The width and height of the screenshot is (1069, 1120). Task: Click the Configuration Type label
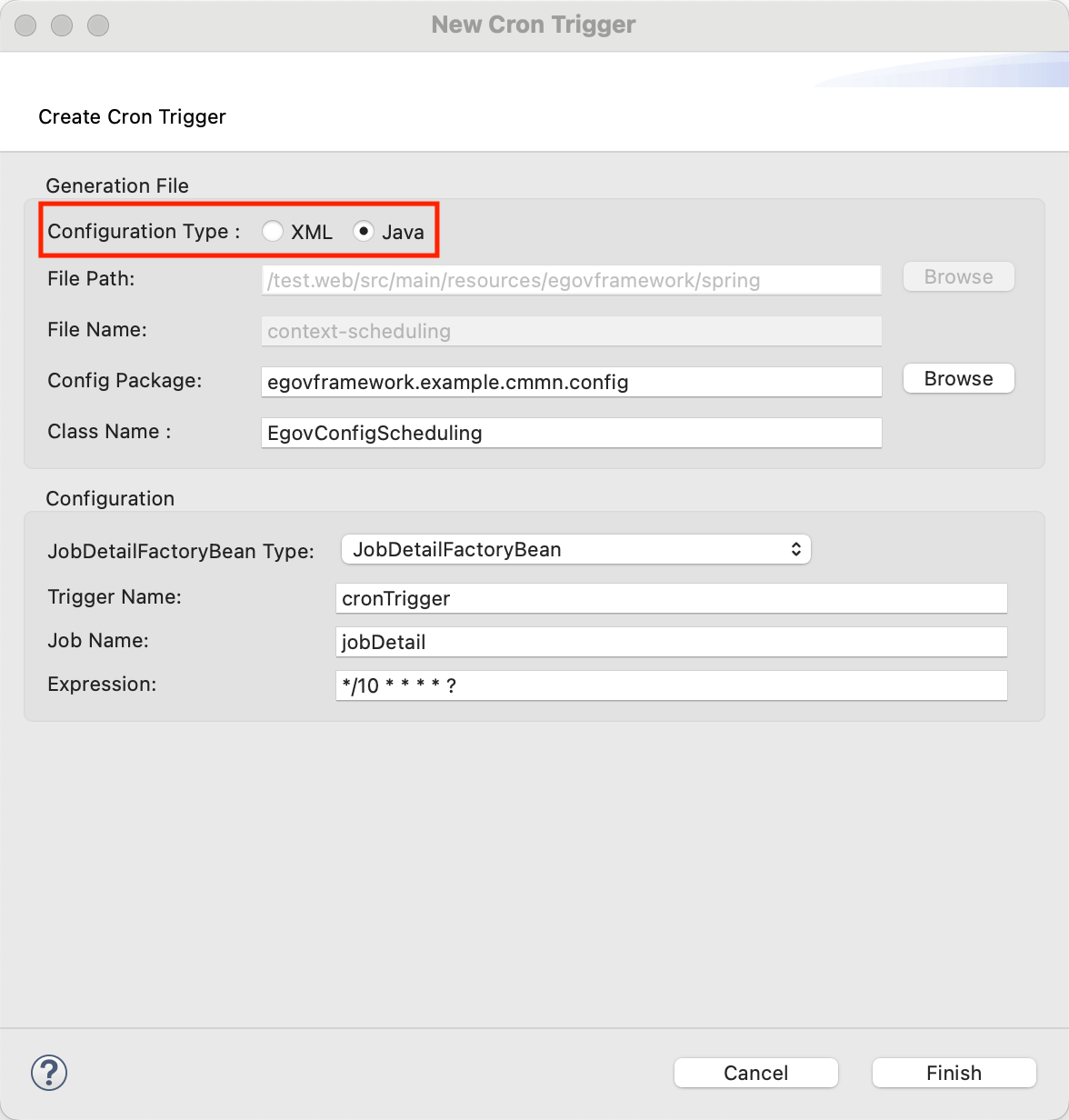pyautogui.click(x=144, y=232)
